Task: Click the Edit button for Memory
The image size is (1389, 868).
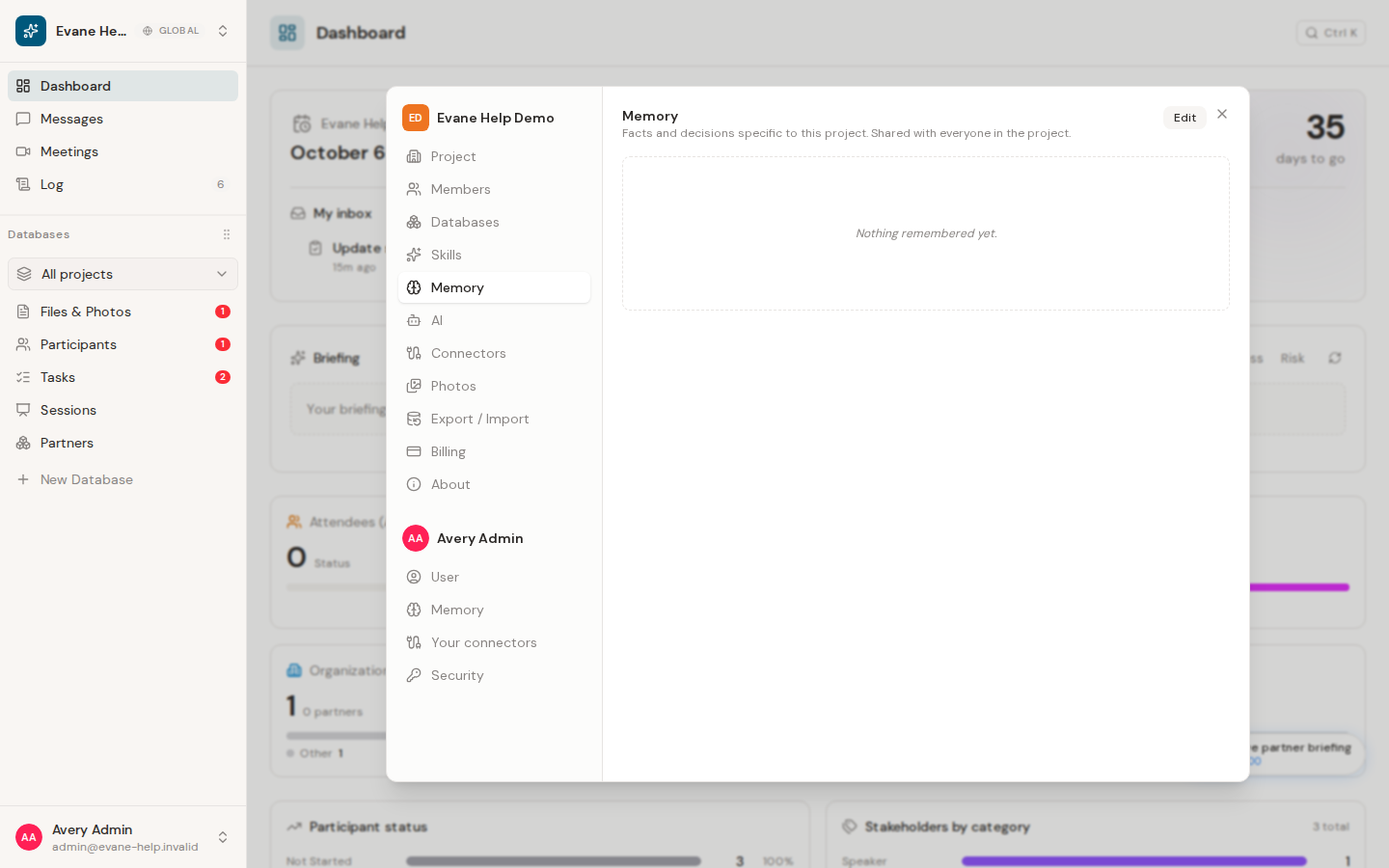Action: click(1185, 118)
